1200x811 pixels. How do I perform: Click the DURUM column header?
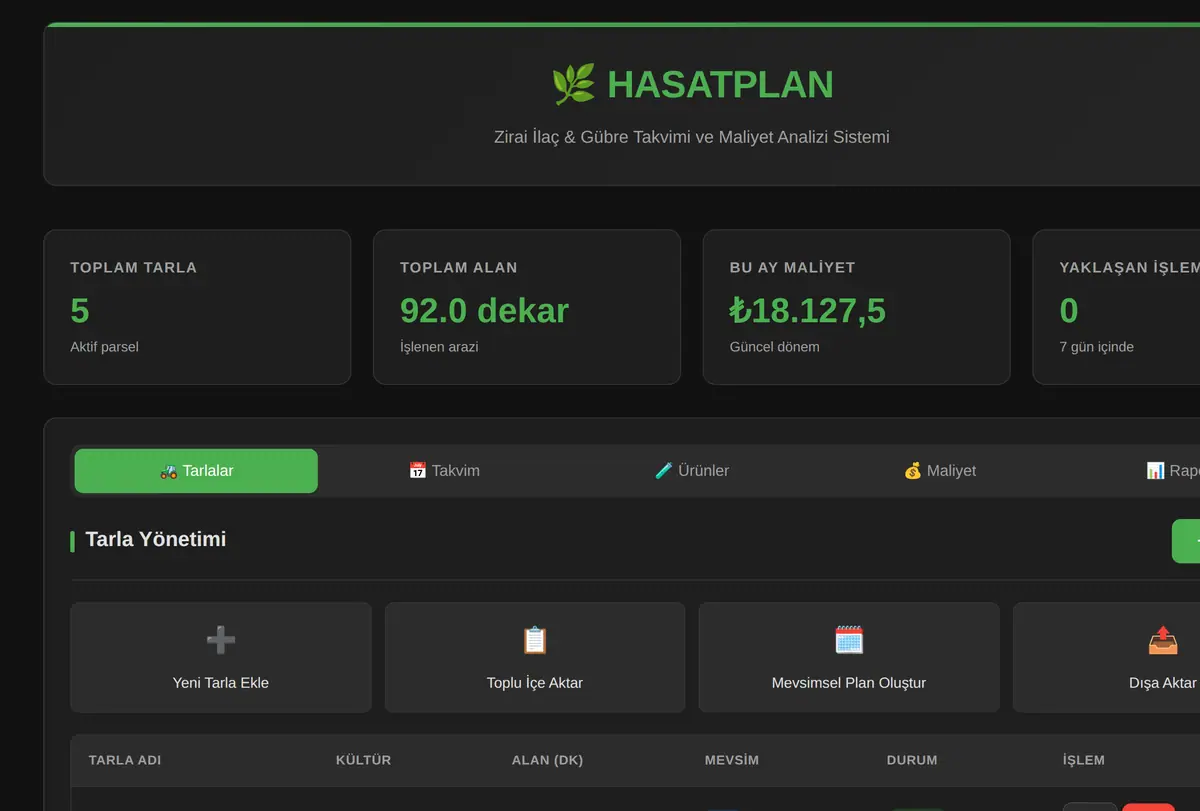point(912,760)
